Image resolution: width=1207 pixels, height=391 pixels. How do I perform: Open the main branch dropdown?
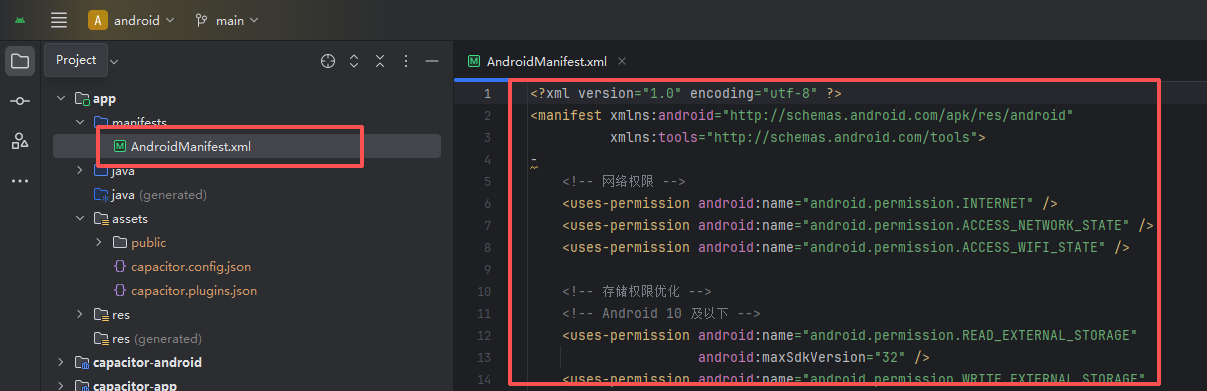[227, 20]
